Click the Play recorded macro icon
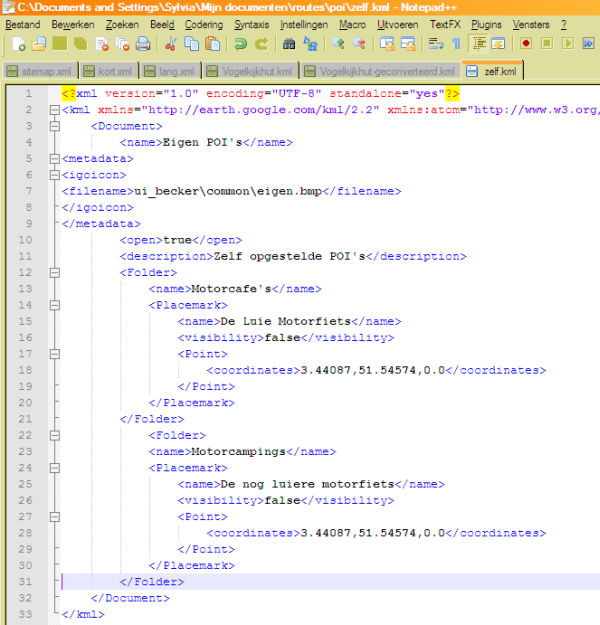The width and height of the screenshot is (600, 625). (568, 43)
